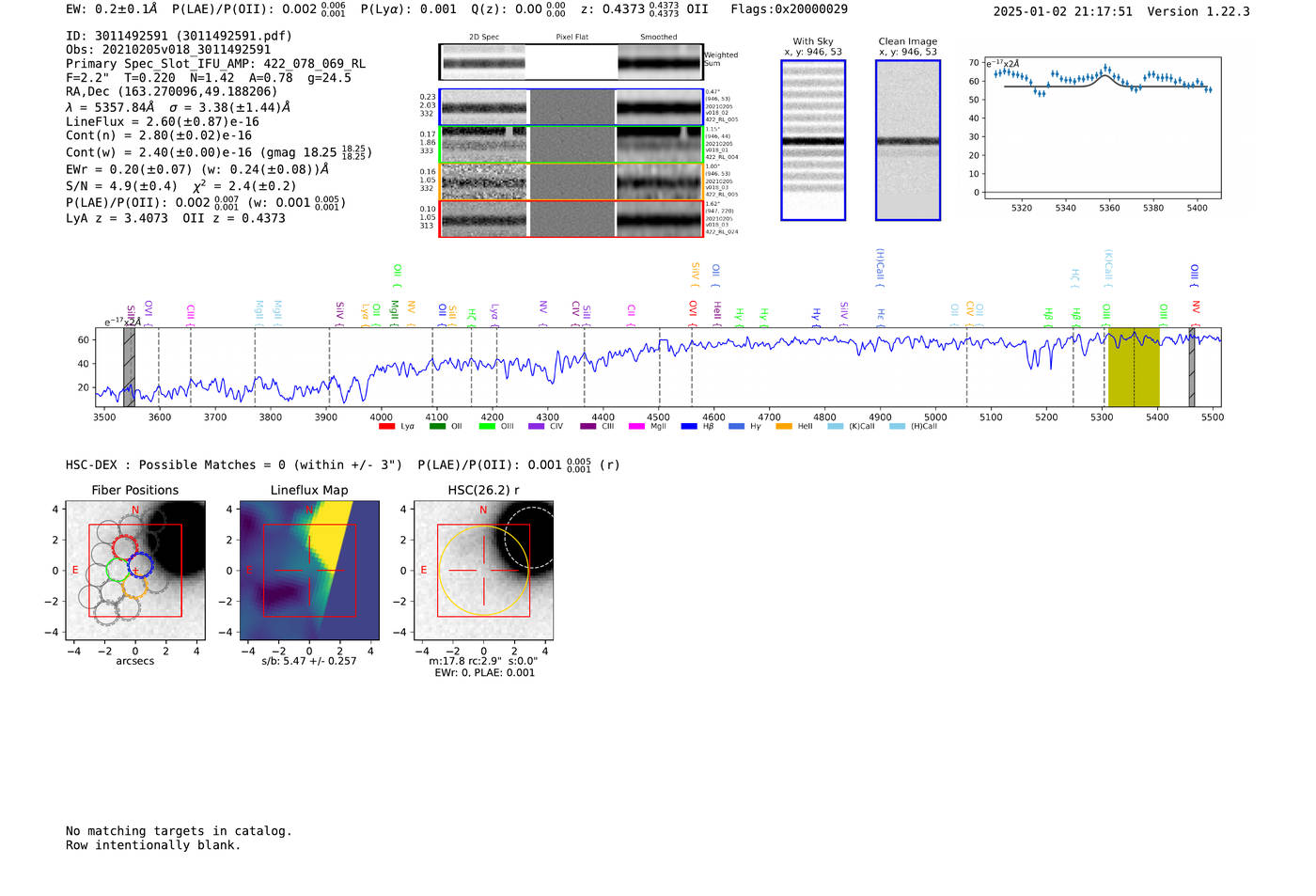Open the red-bordered fiber Smoothed cutout
The height and width of the screenshot is (896, 1316).
coord(659,219)
